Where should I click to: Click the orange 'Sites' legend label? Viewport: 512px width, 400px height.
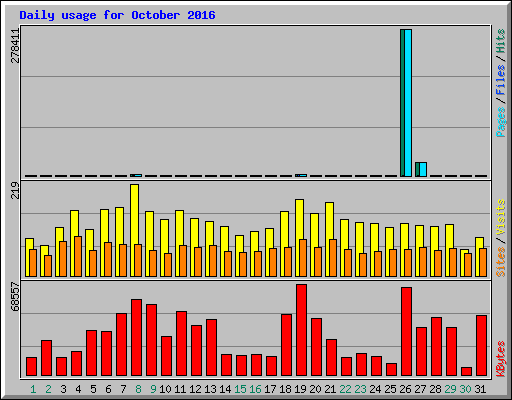click(501, 262)
